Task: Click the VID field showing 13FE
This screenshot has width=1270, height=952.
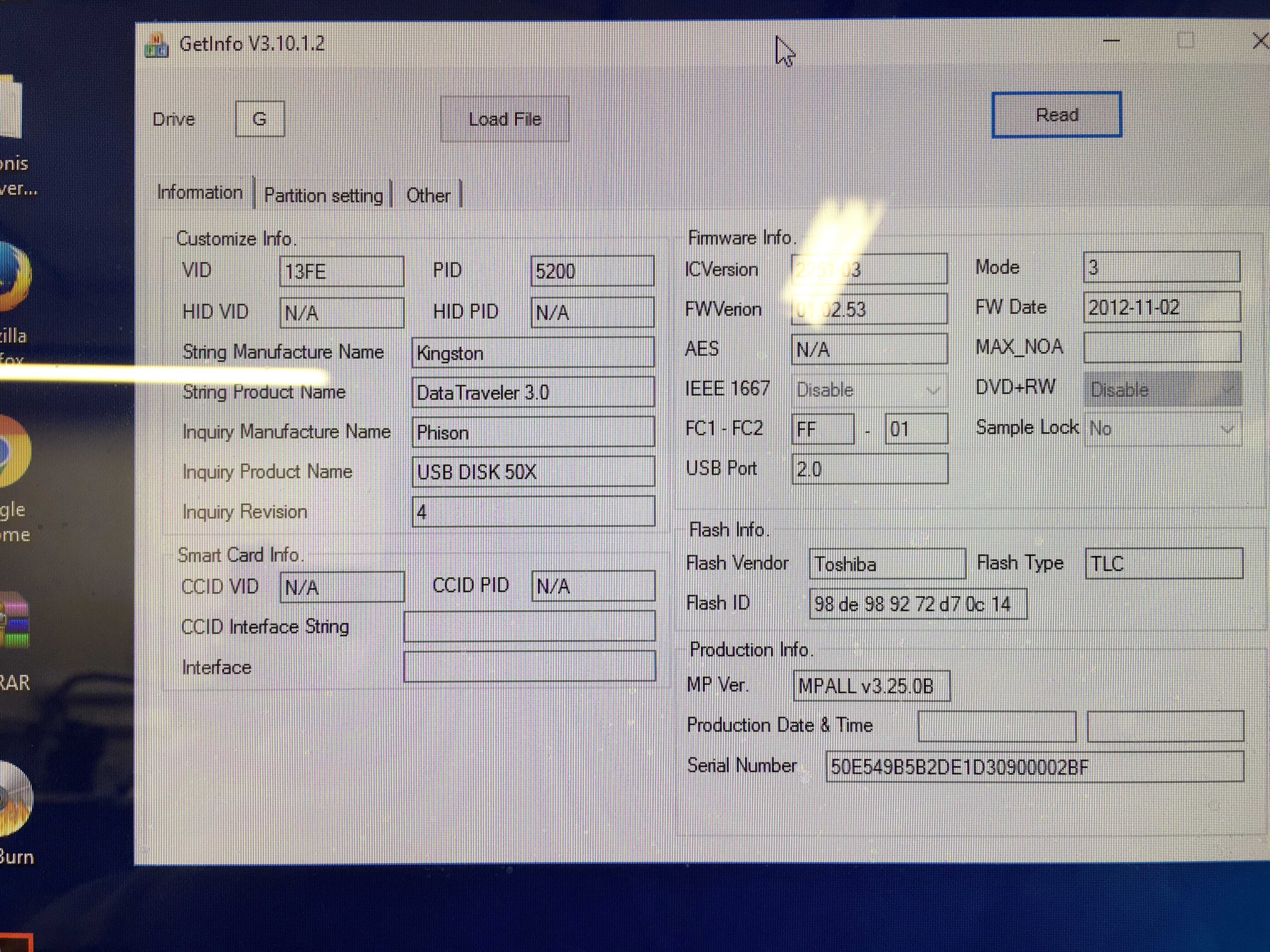Action: point(342,271)
